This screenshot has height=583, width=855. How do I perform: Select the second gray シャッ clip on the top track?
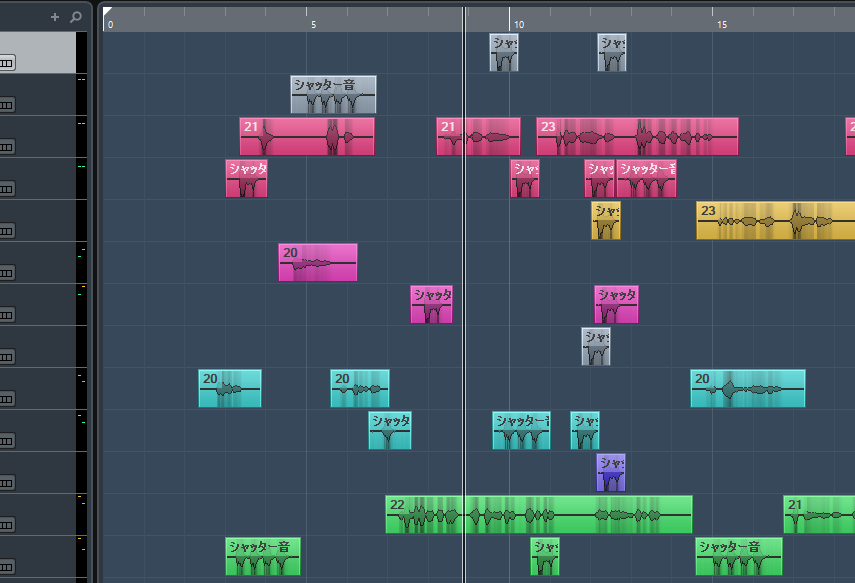[612, 52]
